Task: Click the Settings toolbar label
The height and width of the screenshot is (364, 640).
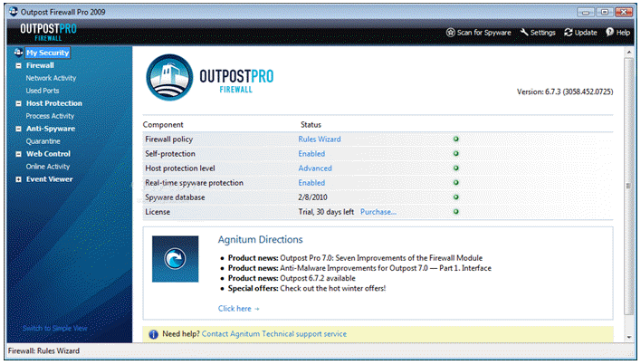Action: click(542, 32)
